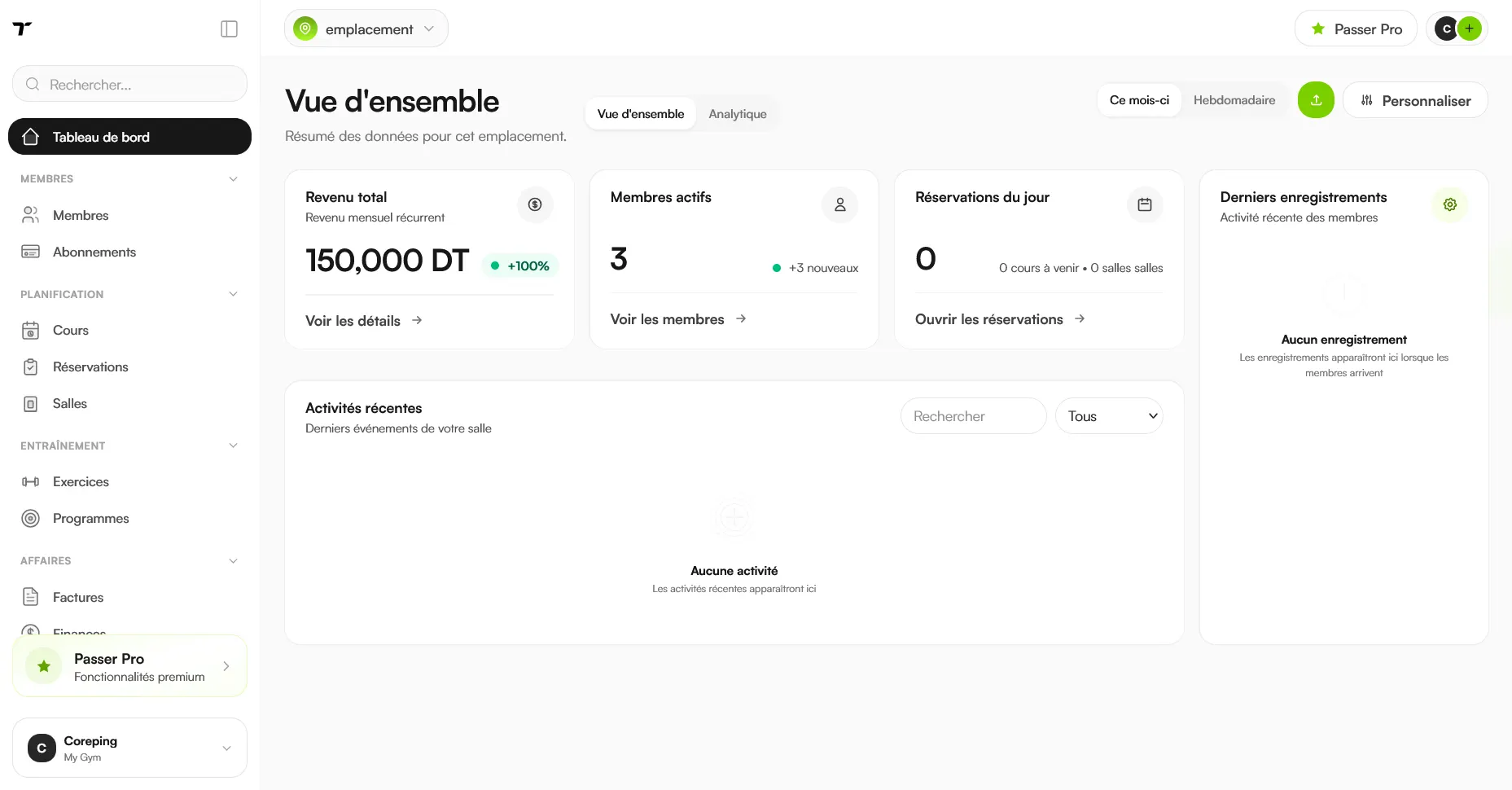
Task: Click the Personnaliser button
Action: [1415, 100]
